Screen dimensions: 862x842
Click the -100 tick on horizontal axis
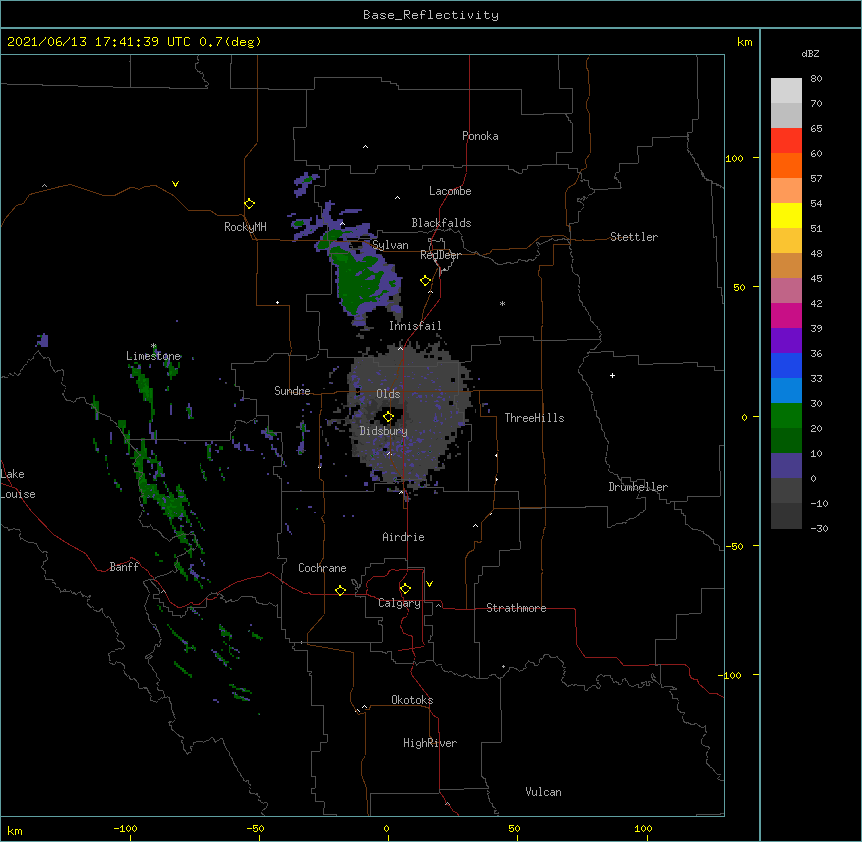tap(125, 828)
